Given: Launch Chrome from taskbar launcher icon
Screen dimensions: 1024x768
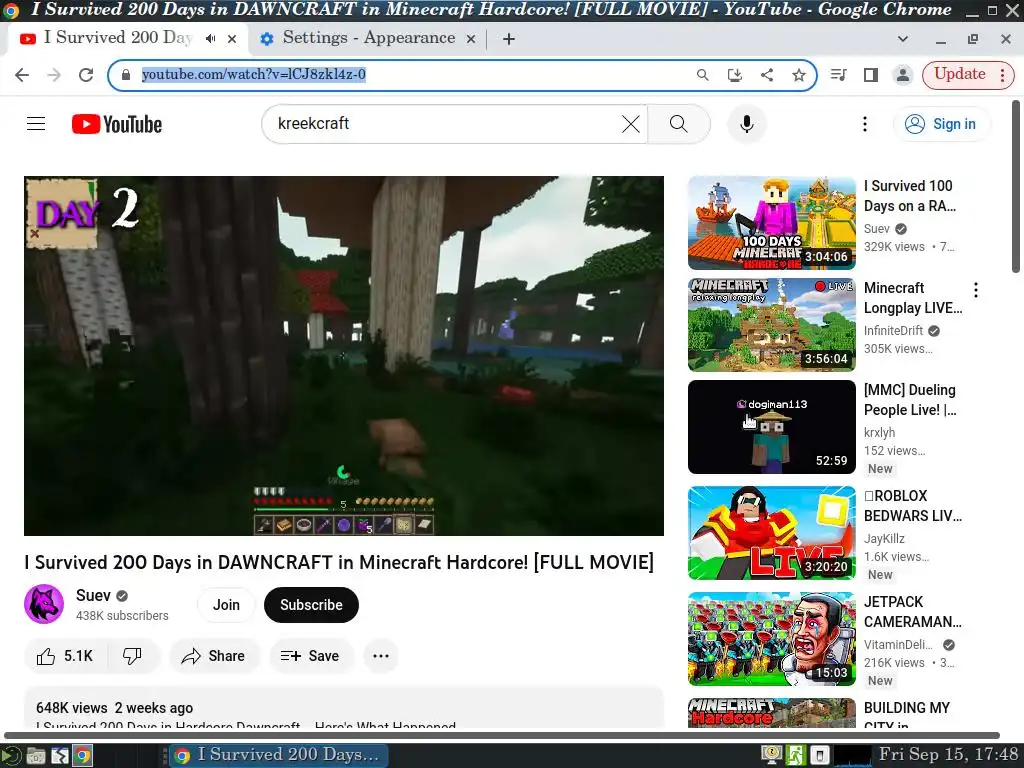Looking at the screenshot, I should click(82, 756).
